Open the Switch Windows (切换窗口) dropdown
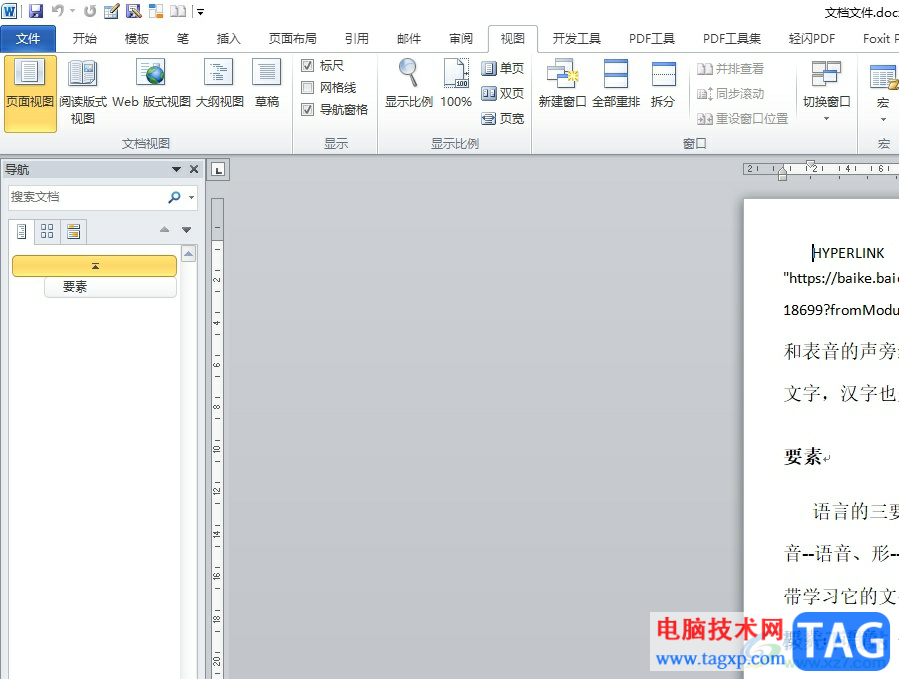 click(826, 92)
